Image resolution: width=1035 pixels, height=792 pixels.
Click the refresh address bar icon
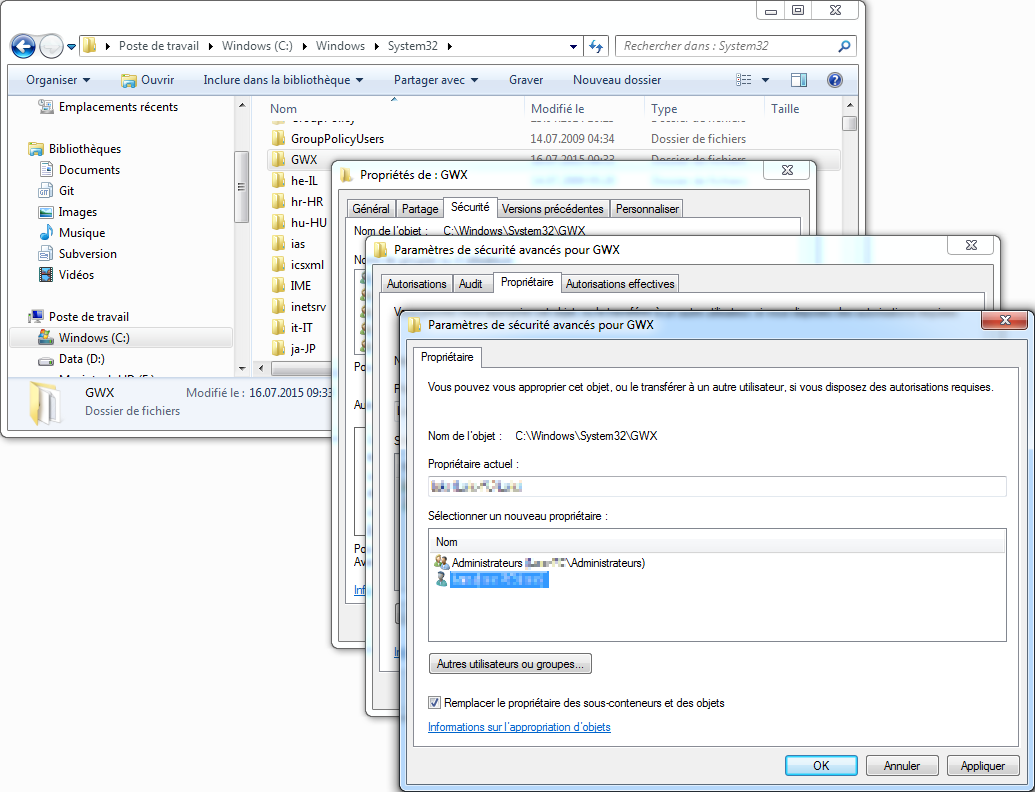click(x=596, y=46)
